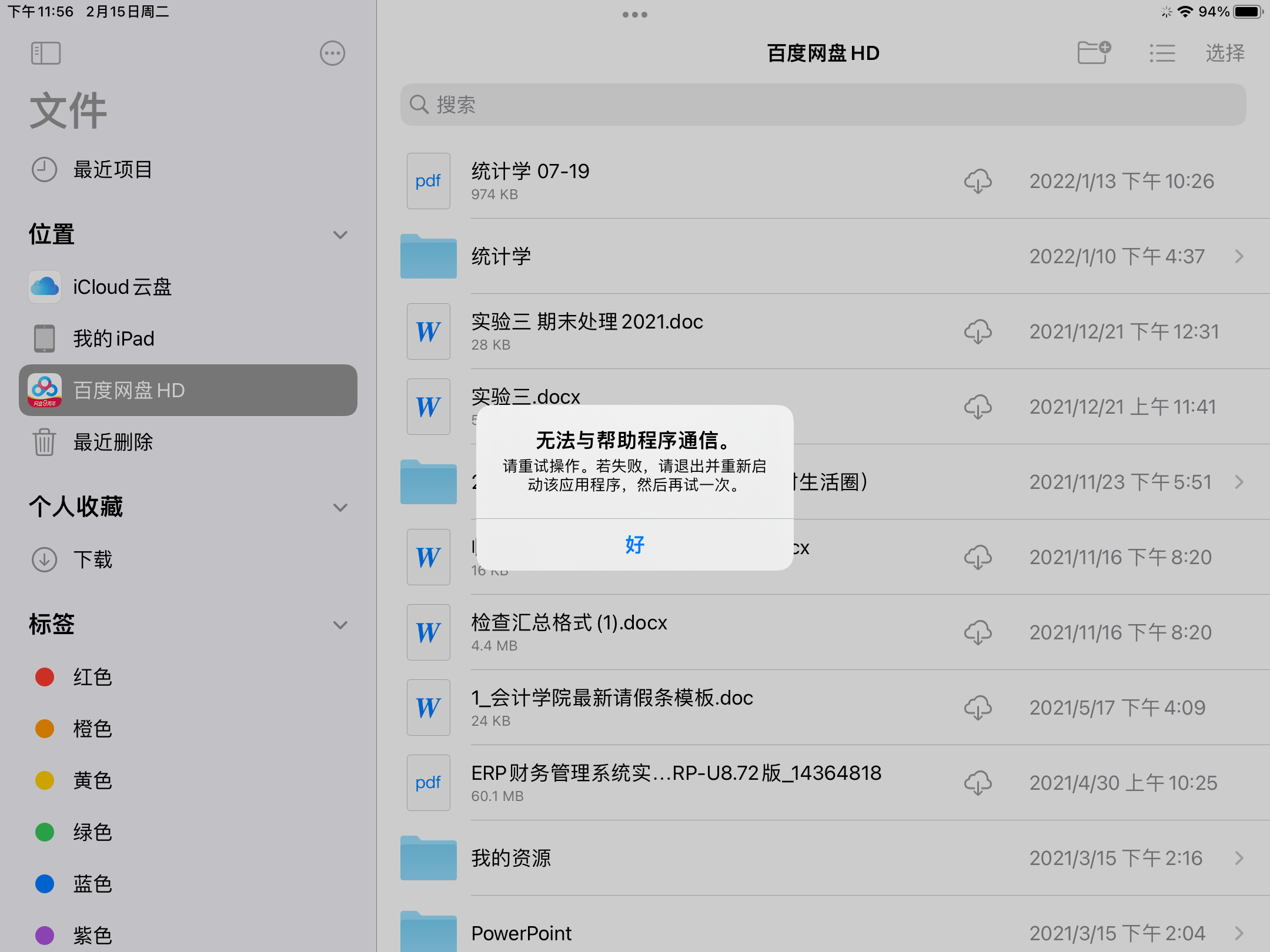
Task: Collapse the 标签 section
Action: point(340,625)
